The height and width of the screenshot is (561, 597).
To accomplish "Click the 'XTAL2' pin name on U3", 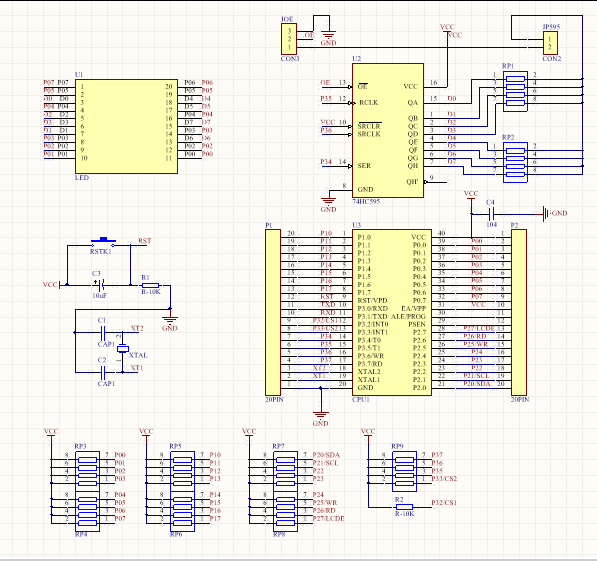I will [369, 372].
